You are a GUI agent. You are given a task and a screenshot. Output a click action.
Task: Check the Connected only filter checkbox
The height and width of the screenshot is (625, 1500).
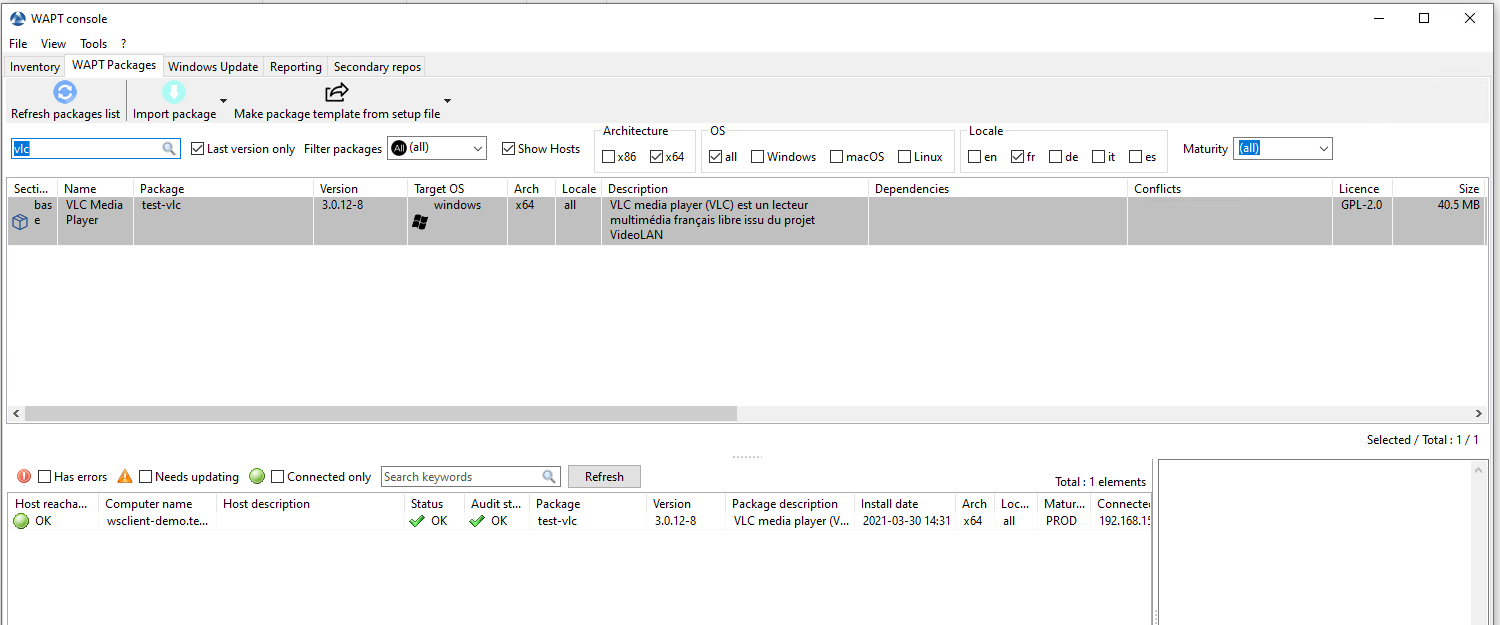coord(278,477)
